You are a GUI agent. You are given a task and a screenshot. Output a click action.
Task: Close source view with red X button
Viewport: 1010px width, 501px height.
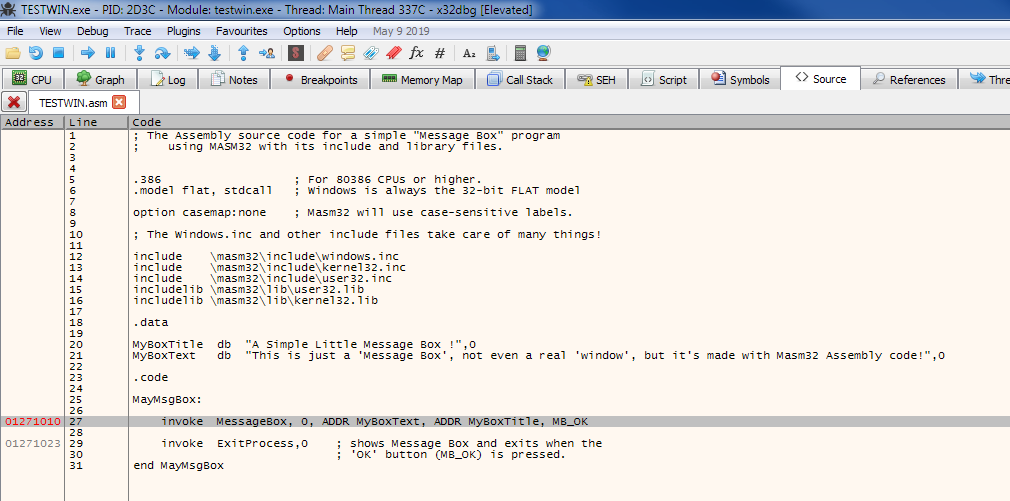(14, 102)
